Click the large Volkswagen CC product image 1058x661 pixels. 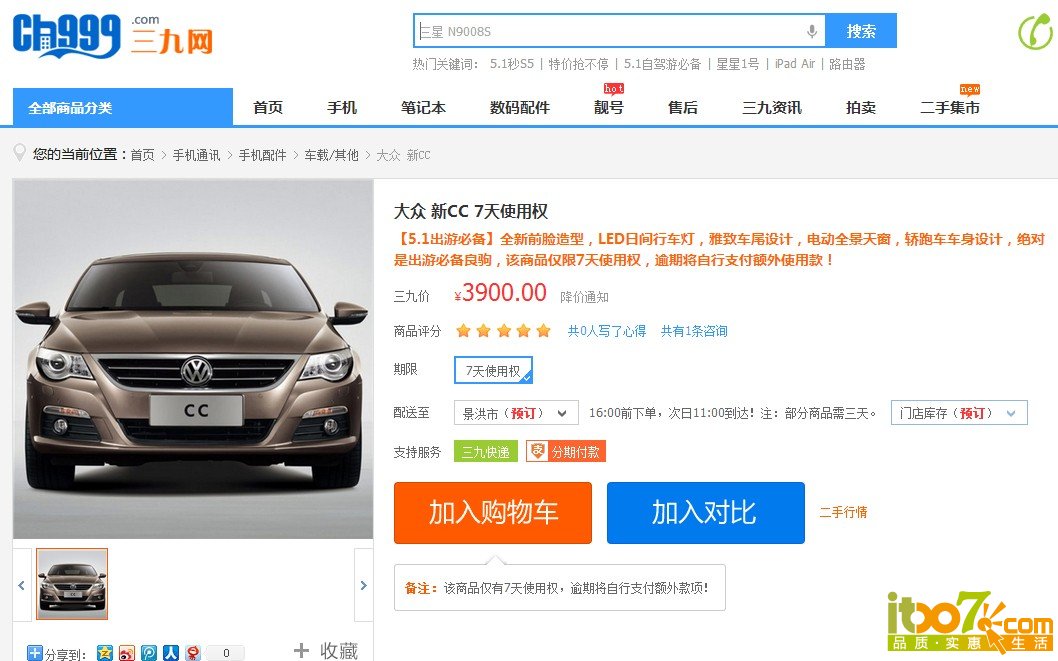pos(193,359)
